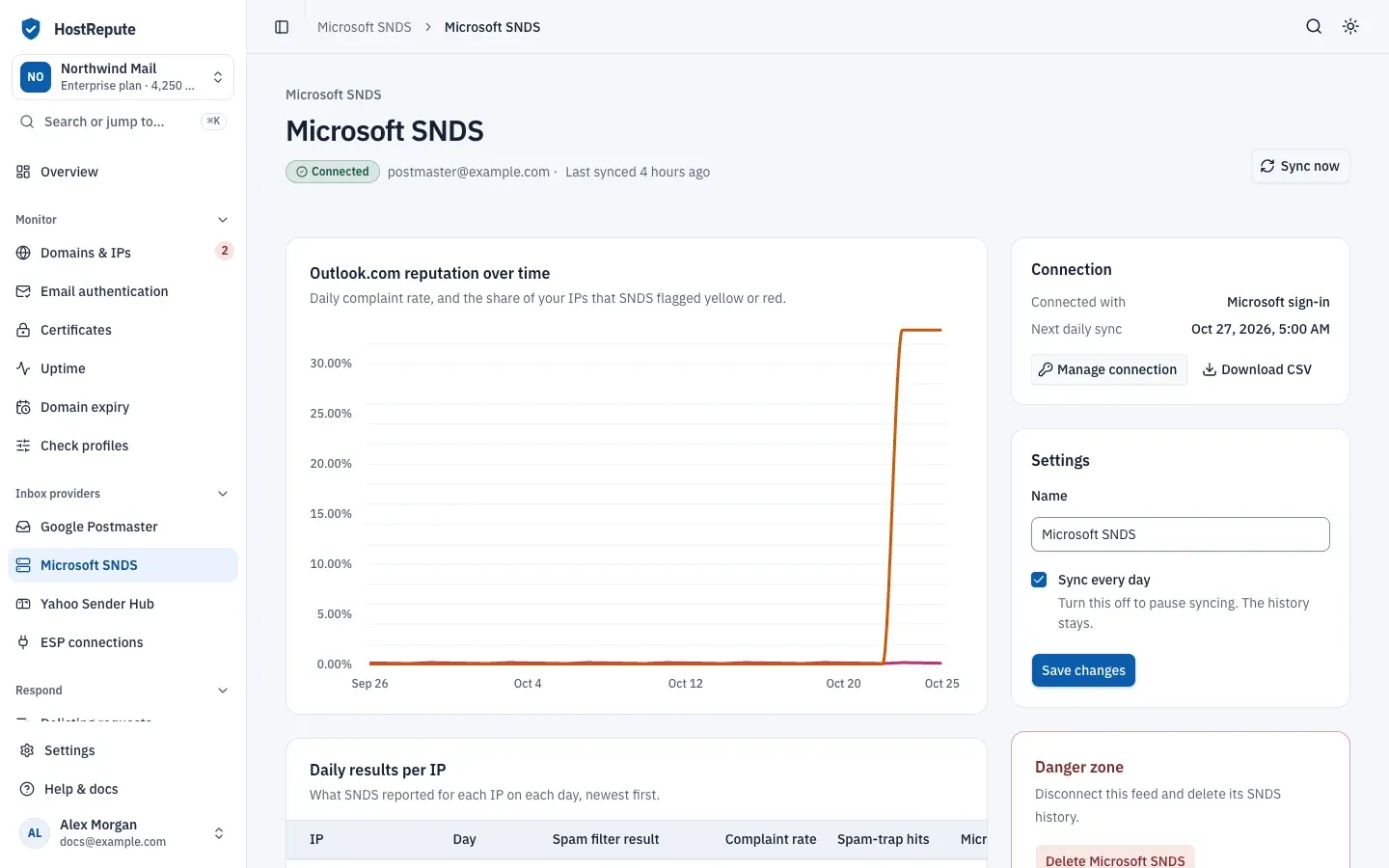Click the Spam-trap hits column header
The width and height of the screenshot is (1389, 868).
click(x=884, y=839)
